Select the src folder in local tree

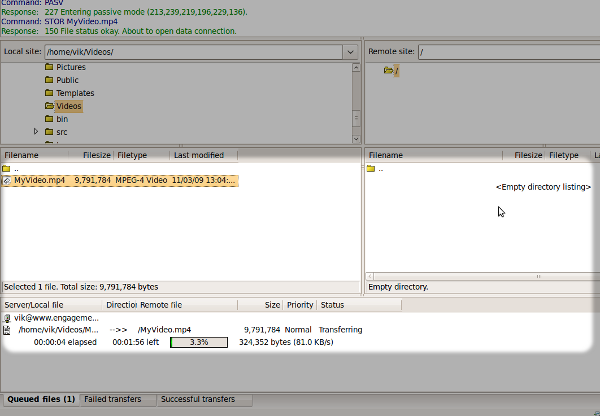click(62, 132)
